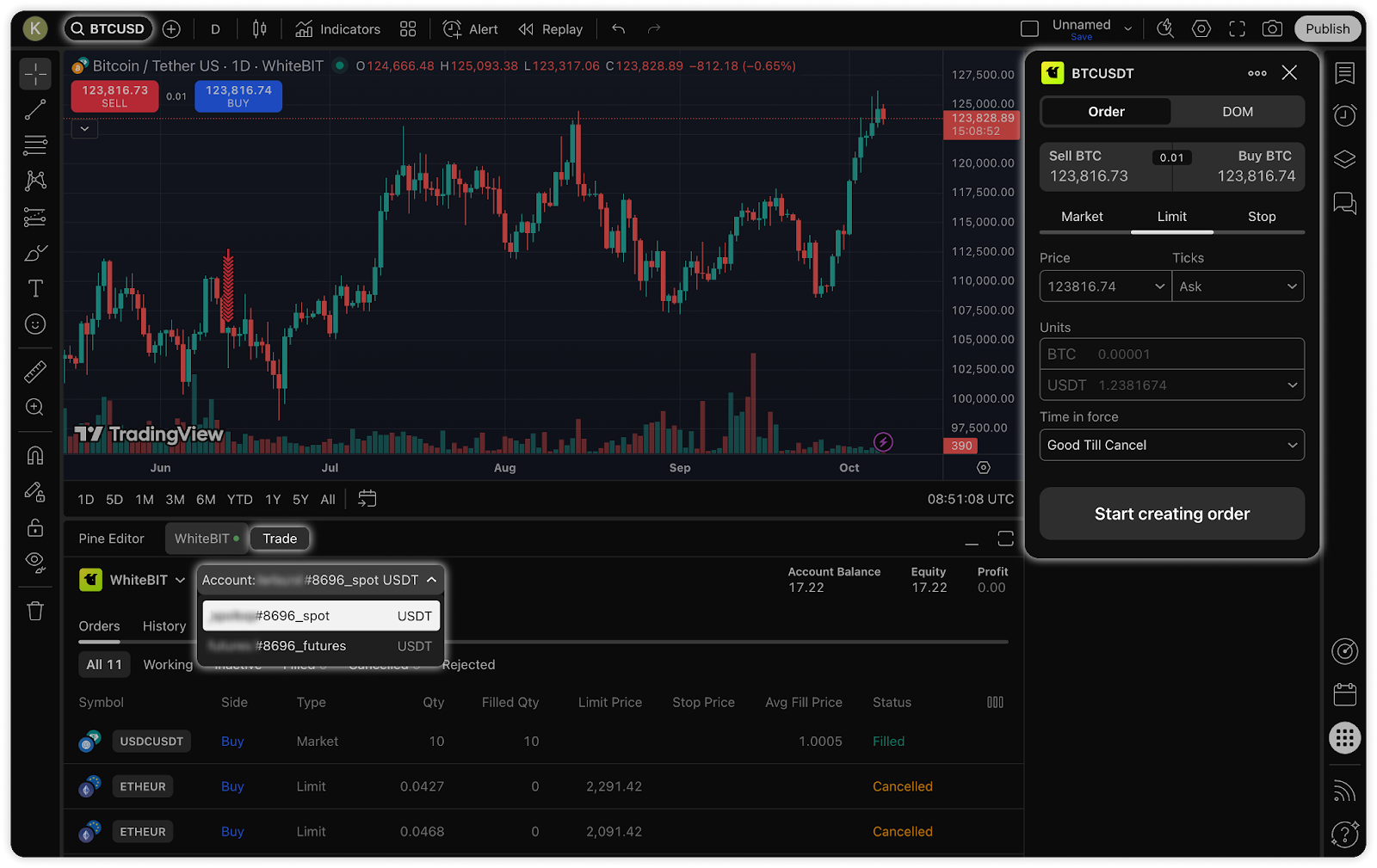Viewport: 1377px width, 868px height.
Task: Hide all drawings with eye icon
Action: (35, 562)
